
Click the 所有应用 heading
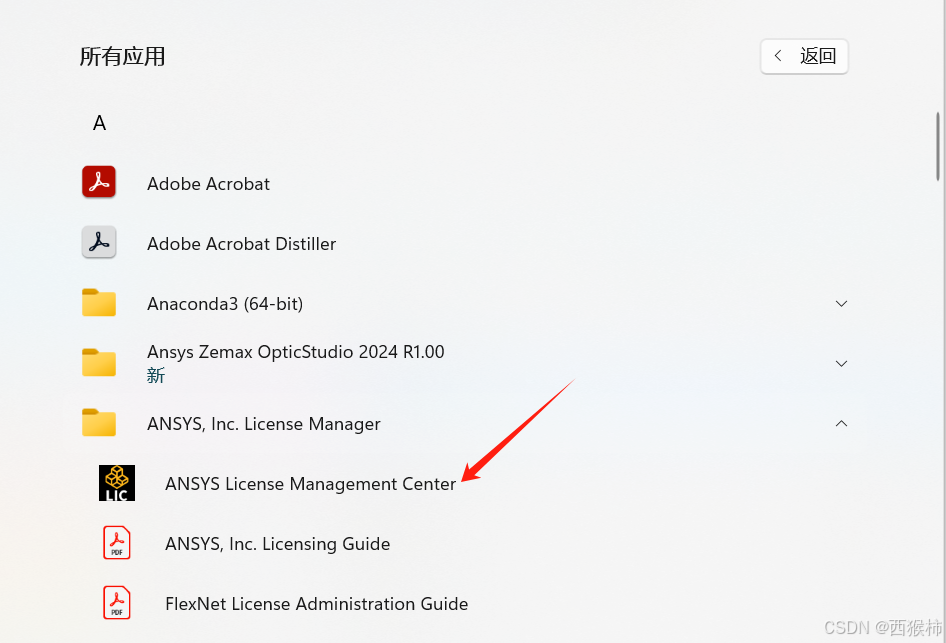(122, 57)
